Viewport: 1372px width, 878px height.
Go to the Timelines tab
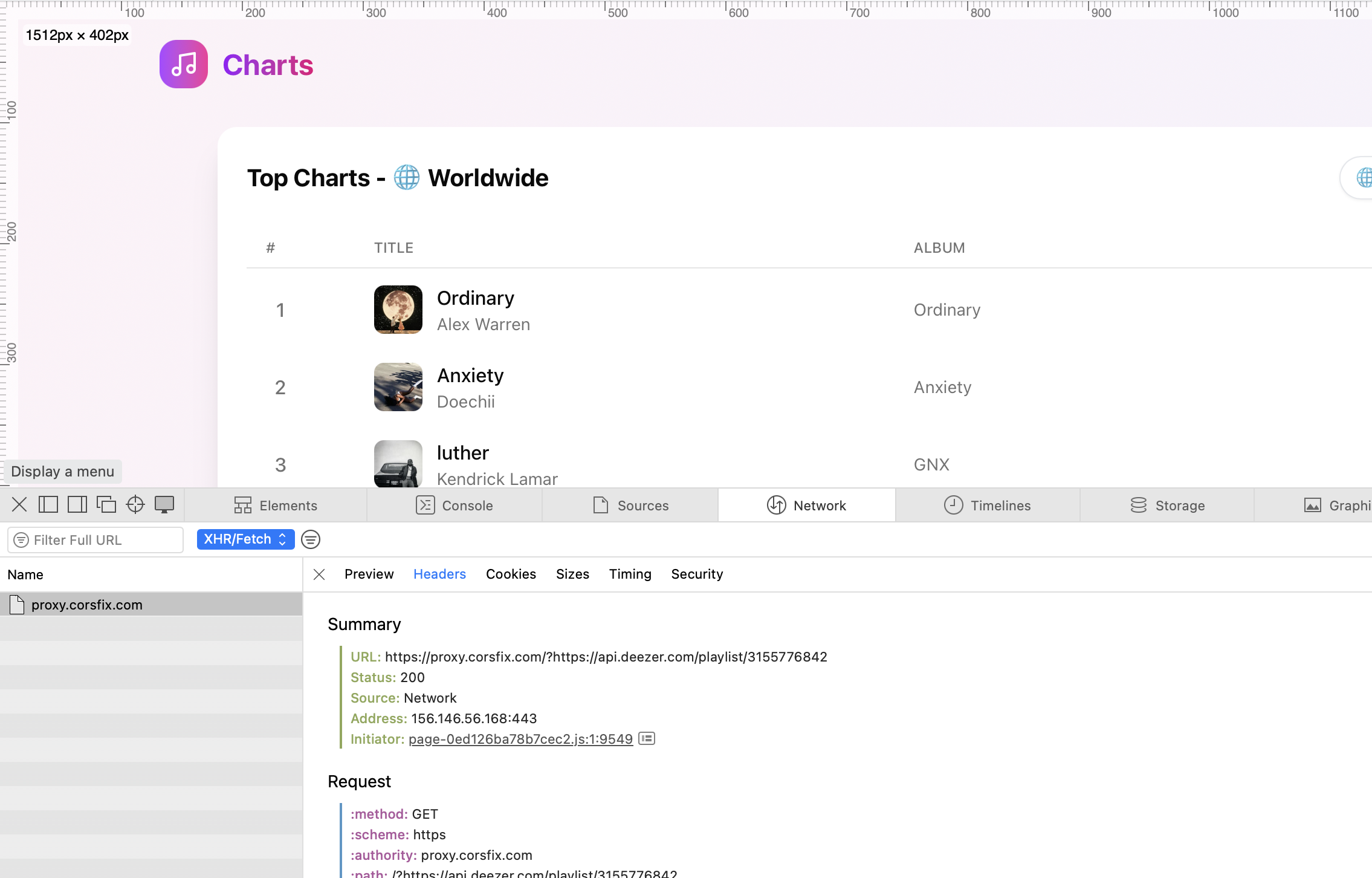pyautogui.click(x=988, y=506)
